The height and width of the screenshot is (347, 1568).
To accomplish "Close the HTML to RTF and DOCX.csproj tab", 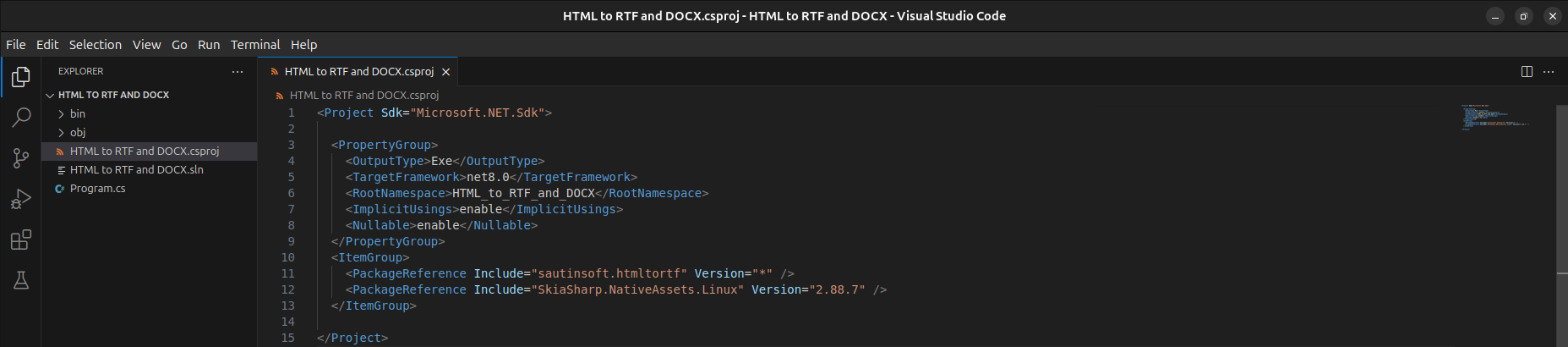I will 445,72.
